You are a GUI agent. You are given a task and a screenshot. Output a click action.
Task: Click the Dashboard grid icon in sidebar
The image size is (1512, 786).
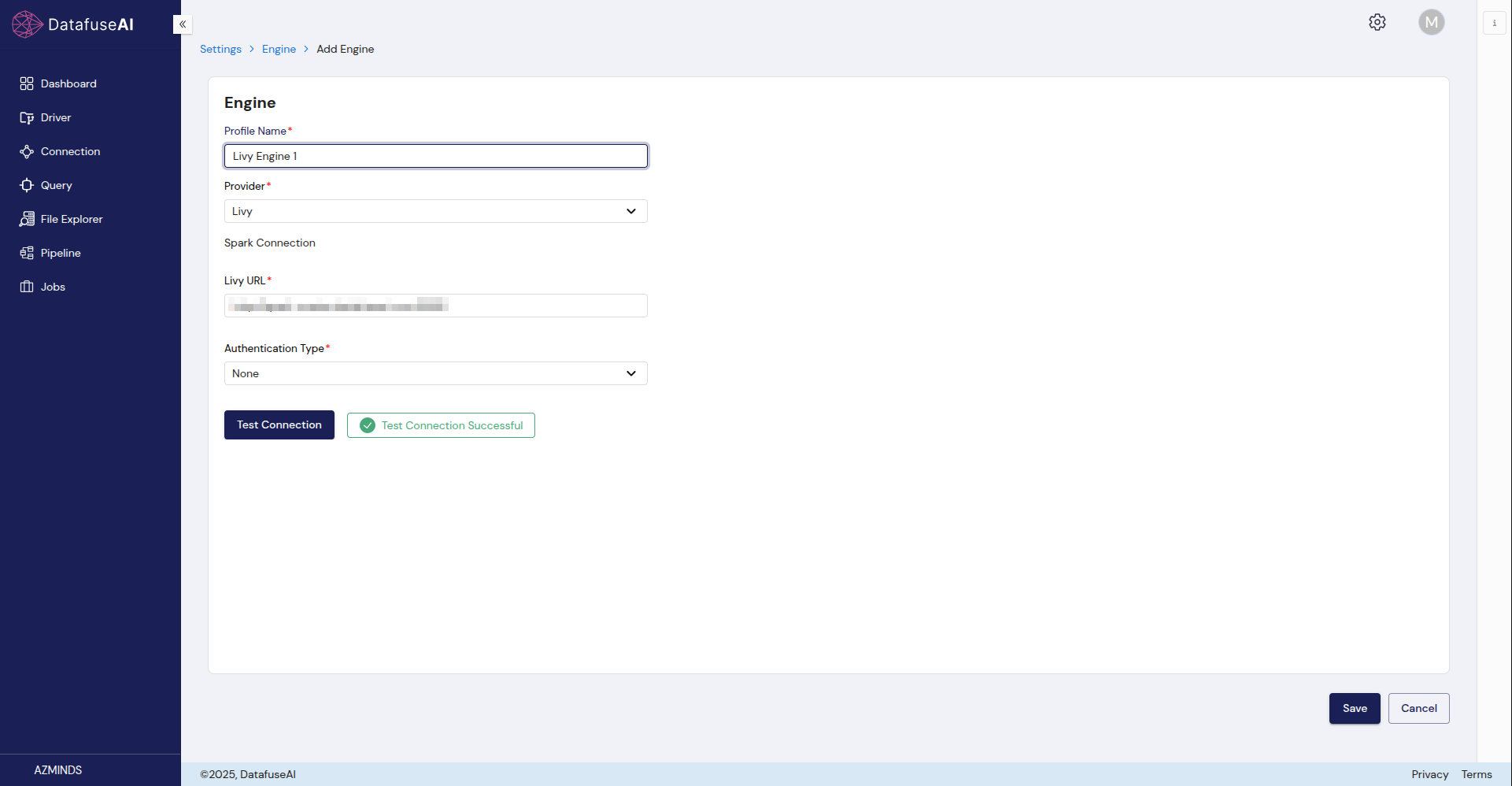pyautogui.click(x=27, y=83)
